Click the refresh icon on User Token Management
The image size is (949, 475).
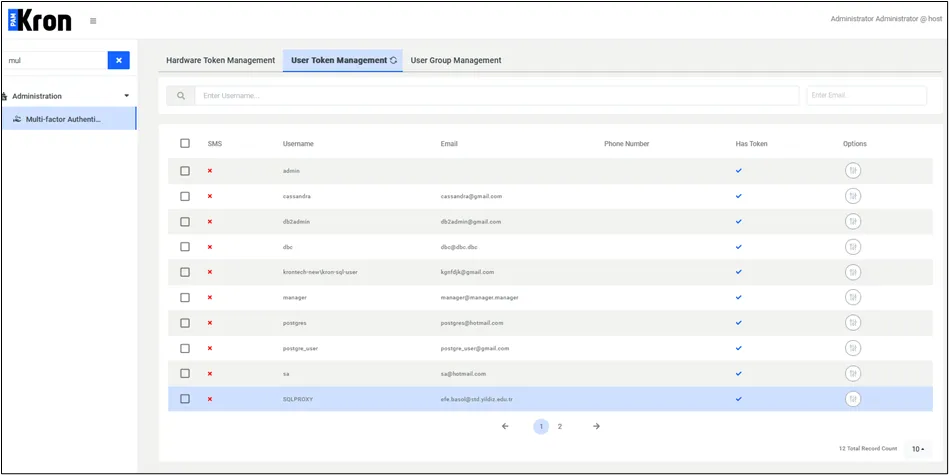[393, 61]
